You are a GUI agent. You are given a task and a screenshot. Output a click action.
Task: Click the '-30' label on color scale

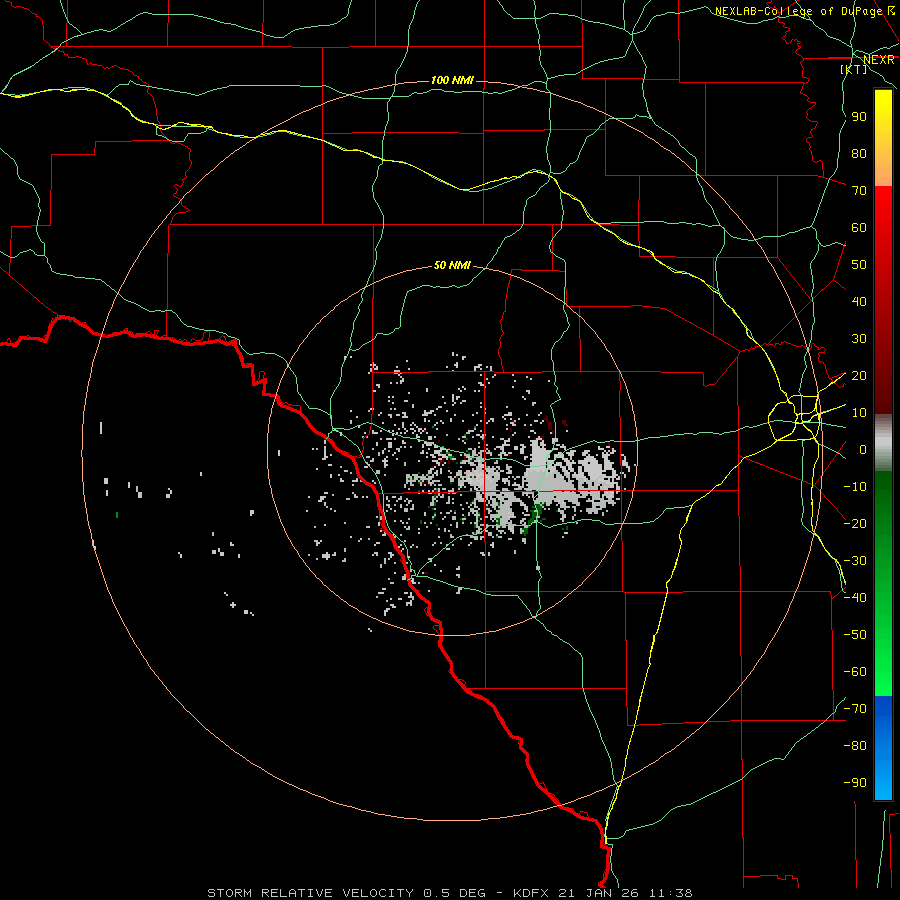[855, 561]
